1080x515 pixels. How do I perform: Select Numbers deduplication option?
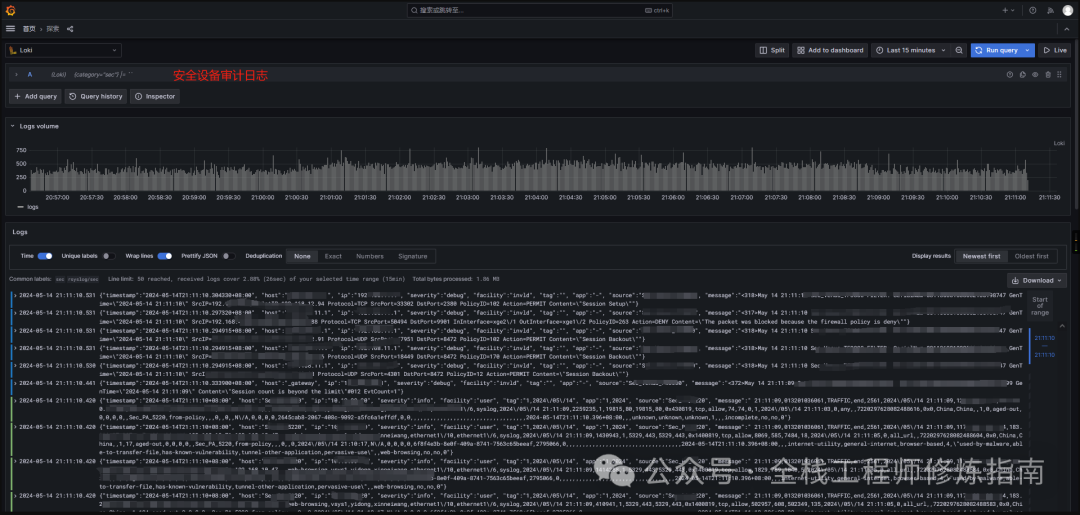[370, 256]
